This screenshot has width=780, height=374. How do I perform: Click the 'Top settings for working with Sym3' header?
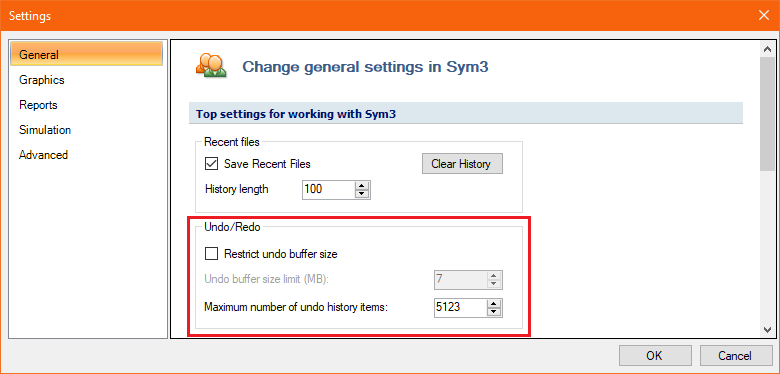pyautogui.click(x=466, y=114)
